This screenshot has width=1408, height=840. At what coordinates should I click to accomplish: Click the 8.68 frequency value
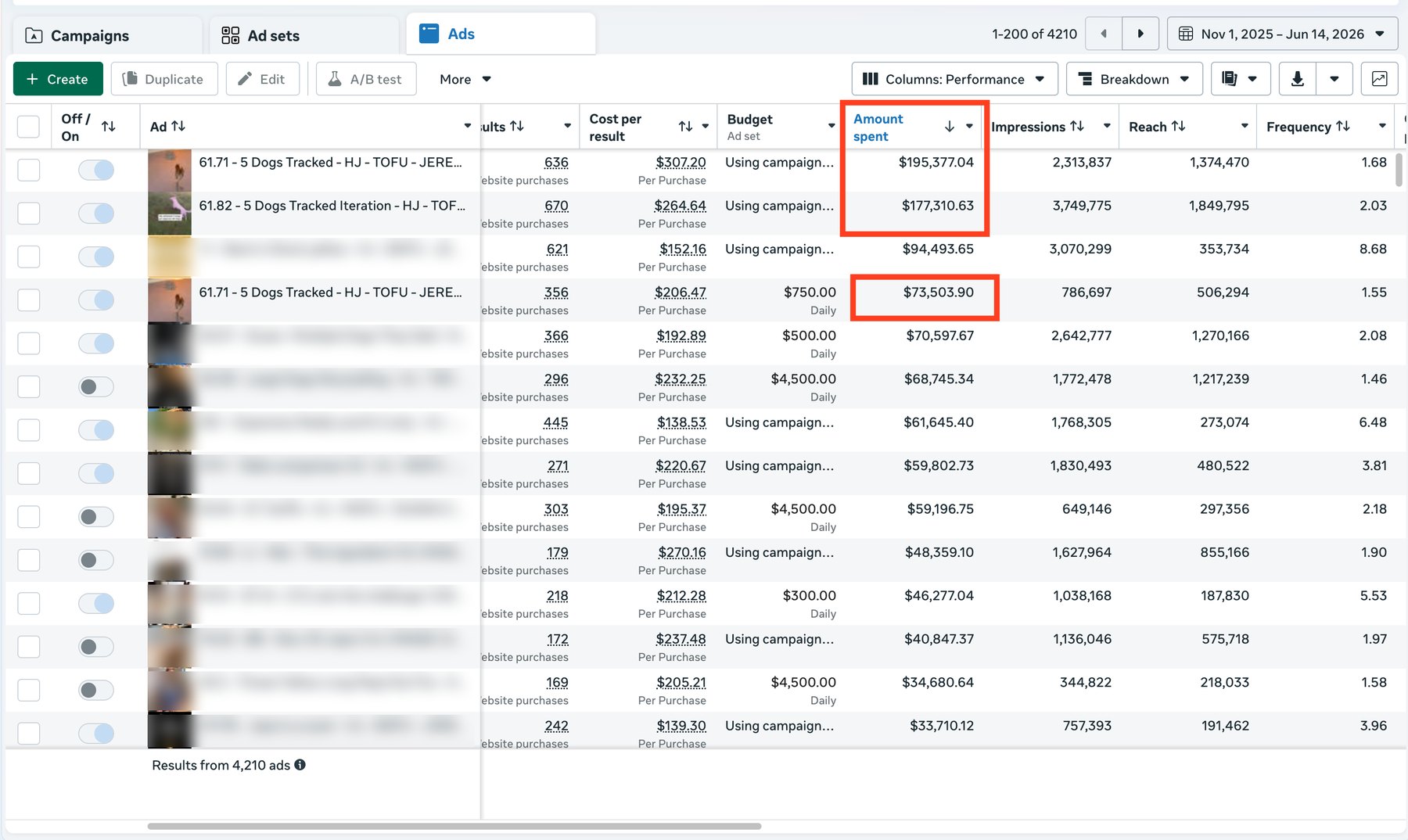coord(1373,249)
